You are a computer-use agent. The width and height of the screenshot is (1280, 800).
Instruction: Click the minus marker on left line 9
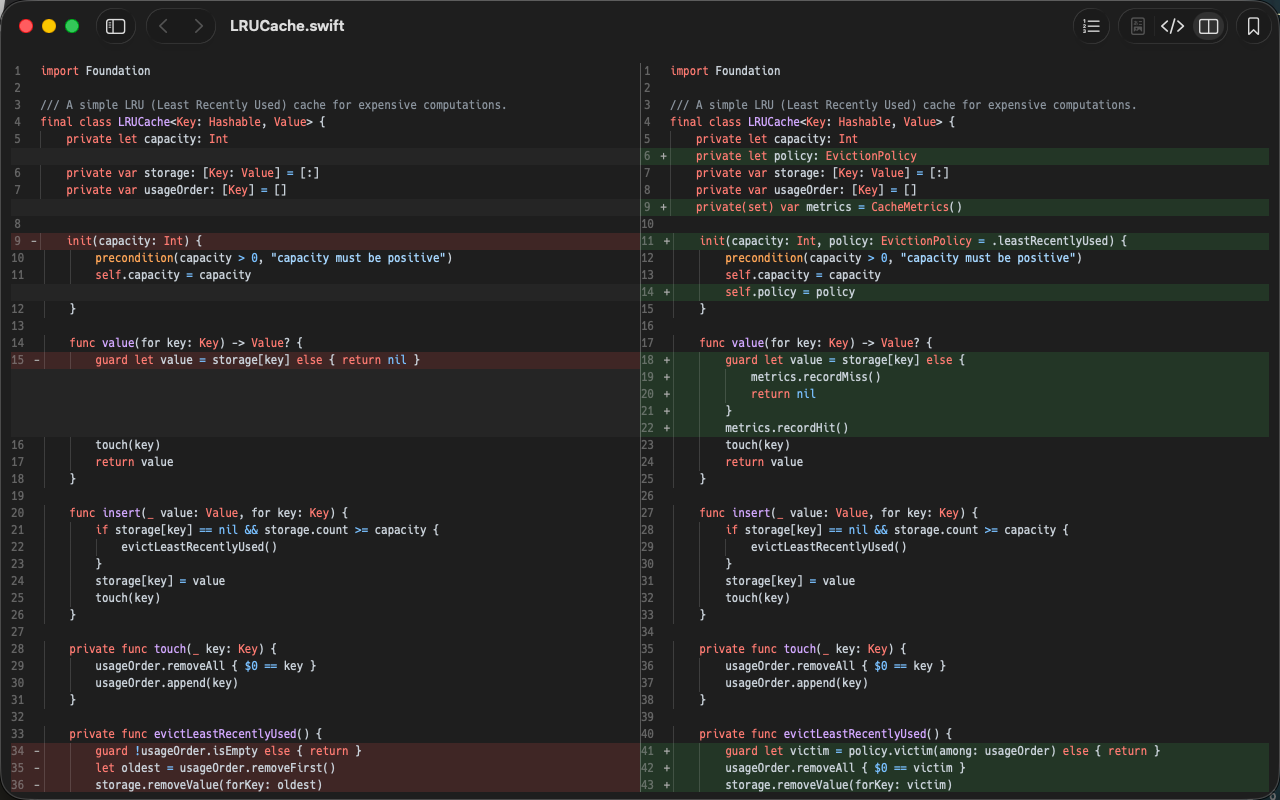36,241
